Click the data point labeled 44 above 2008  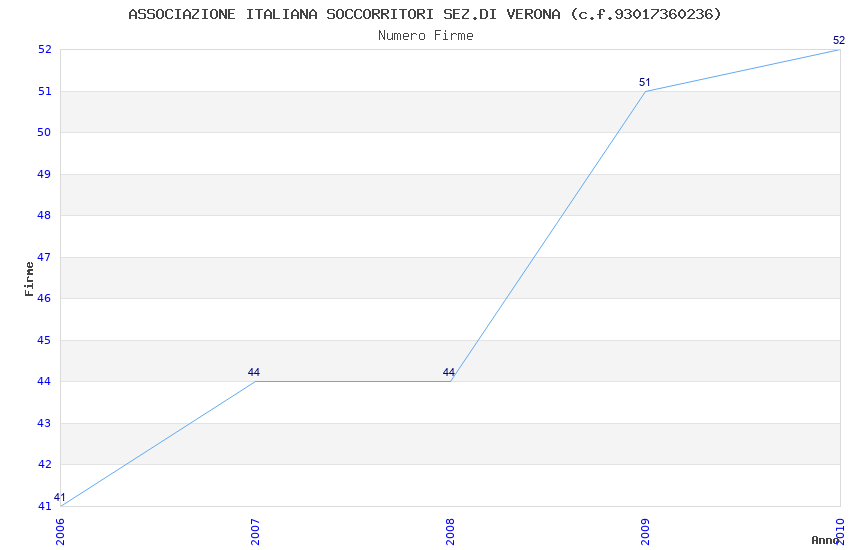tap(449, 372)
